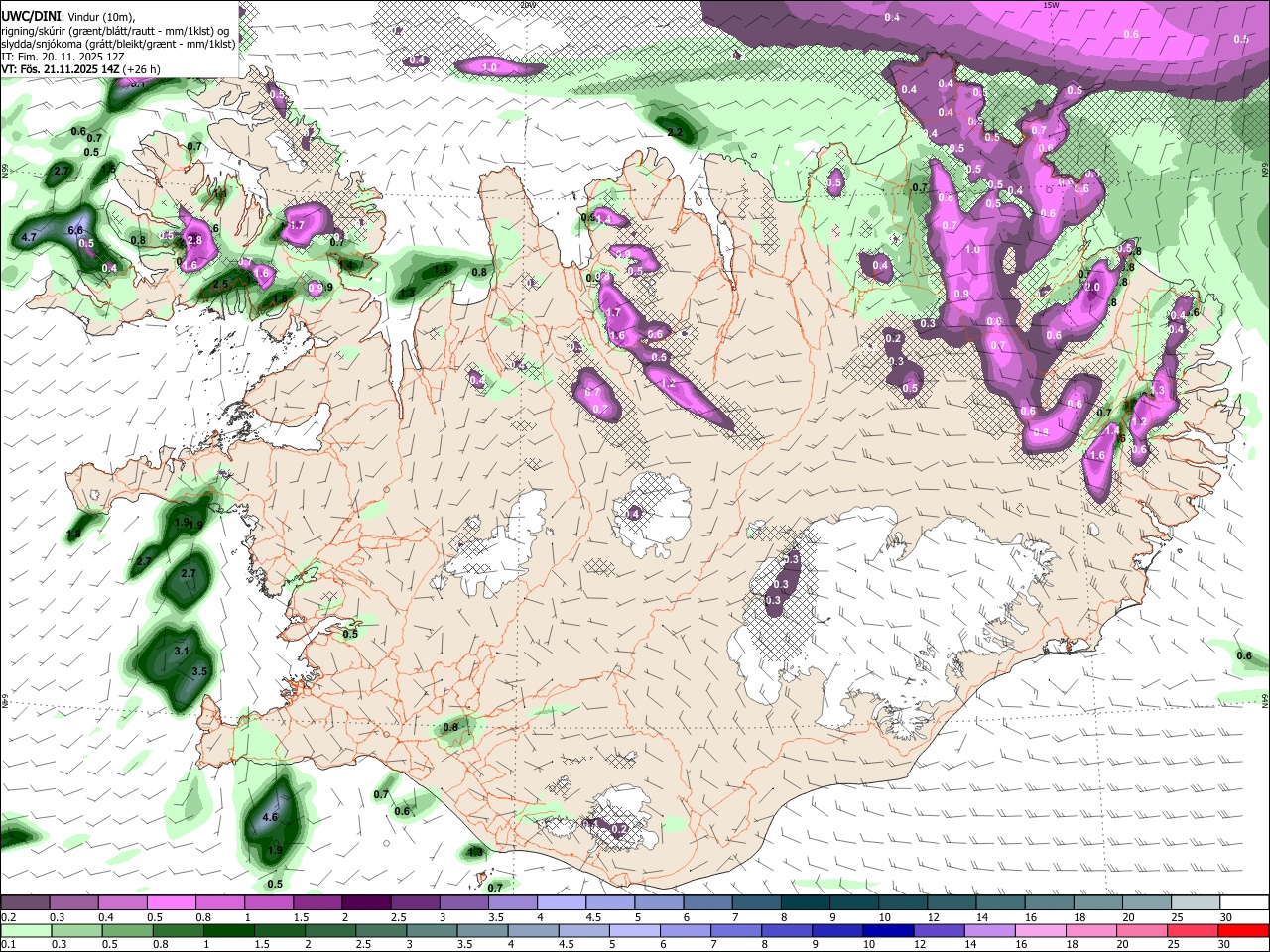Click the 'slydda/snjókoma' legend description line

coord(118,44)
